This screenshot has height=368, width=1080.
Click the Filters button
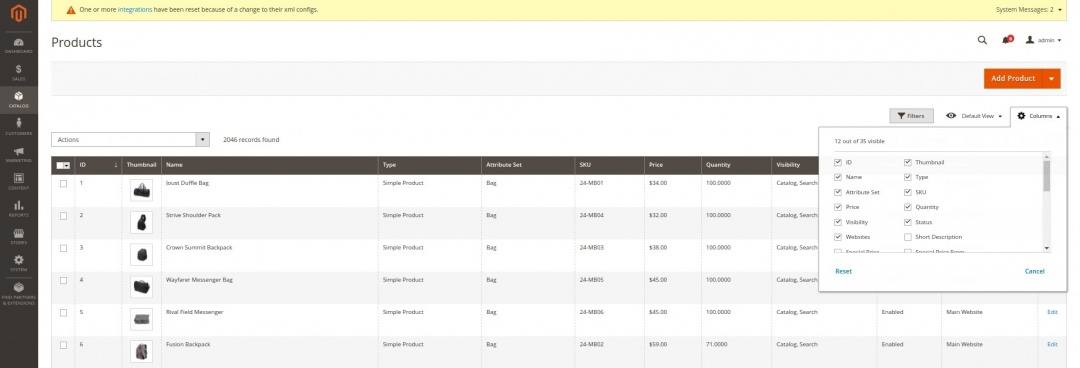(911, 116)
